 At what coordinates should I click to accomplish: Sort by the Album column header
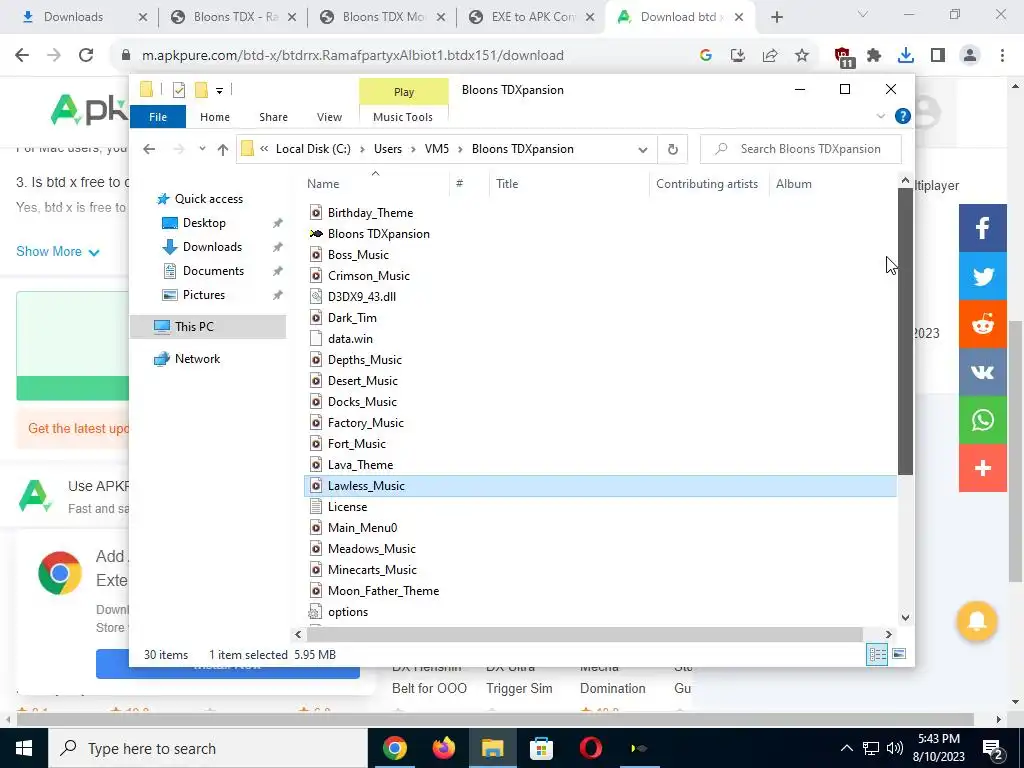coord(794,184)
